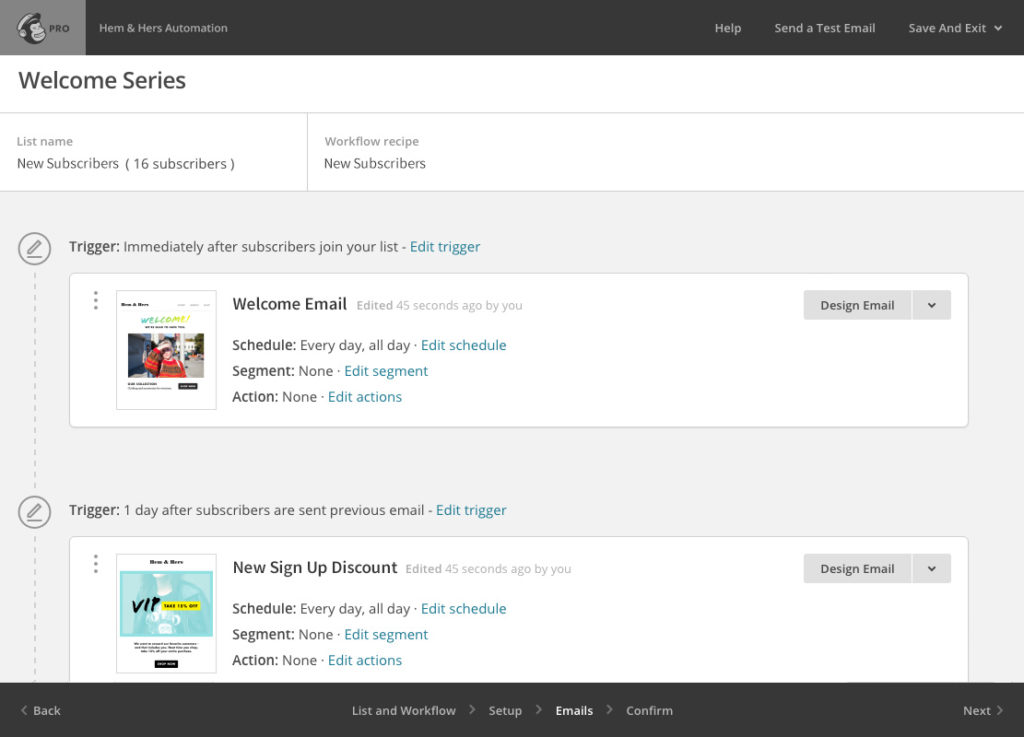Select the Emails step

(x=574, y=710)
